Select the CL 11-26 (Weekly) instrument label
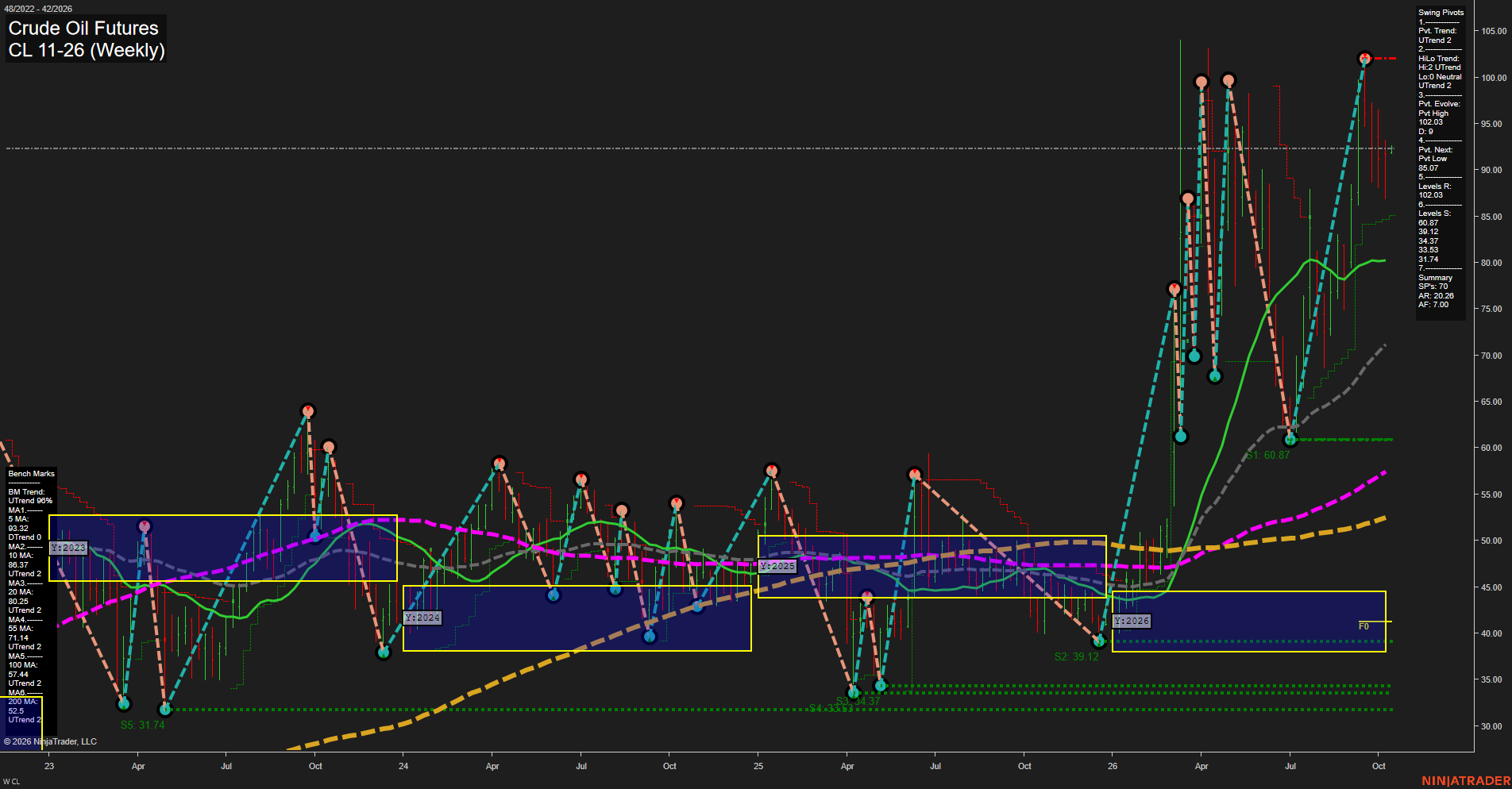 [87, 50]
